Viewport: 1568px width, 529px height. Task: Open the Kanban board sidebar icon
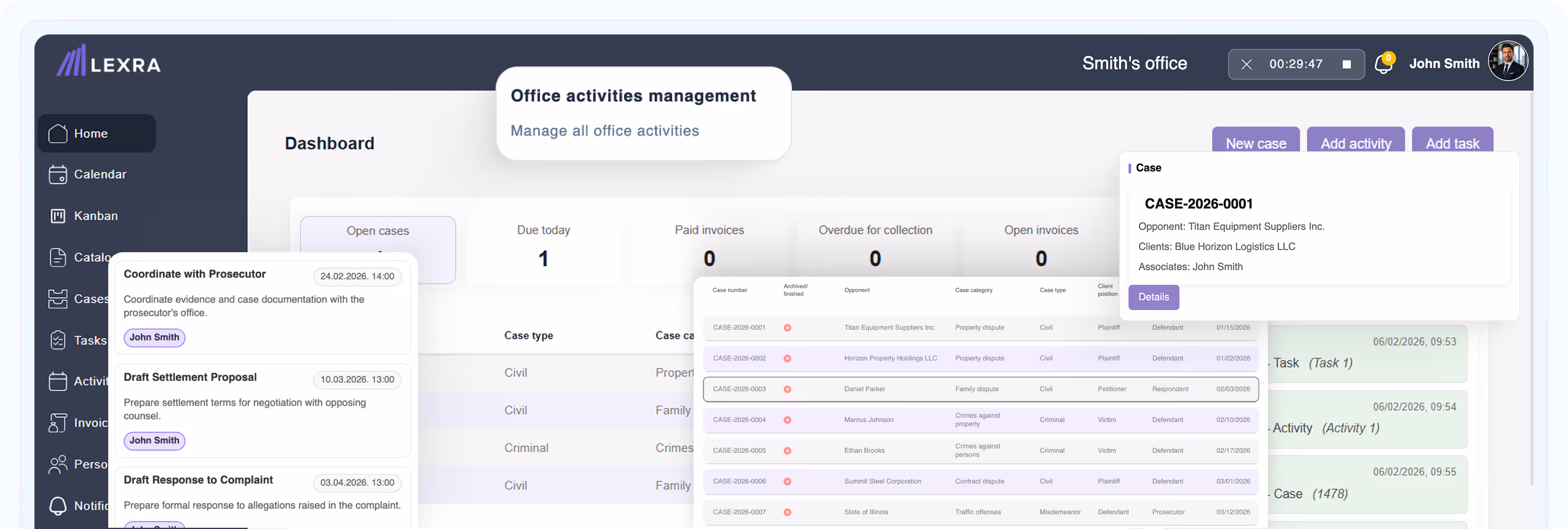(x=58, y=216)
